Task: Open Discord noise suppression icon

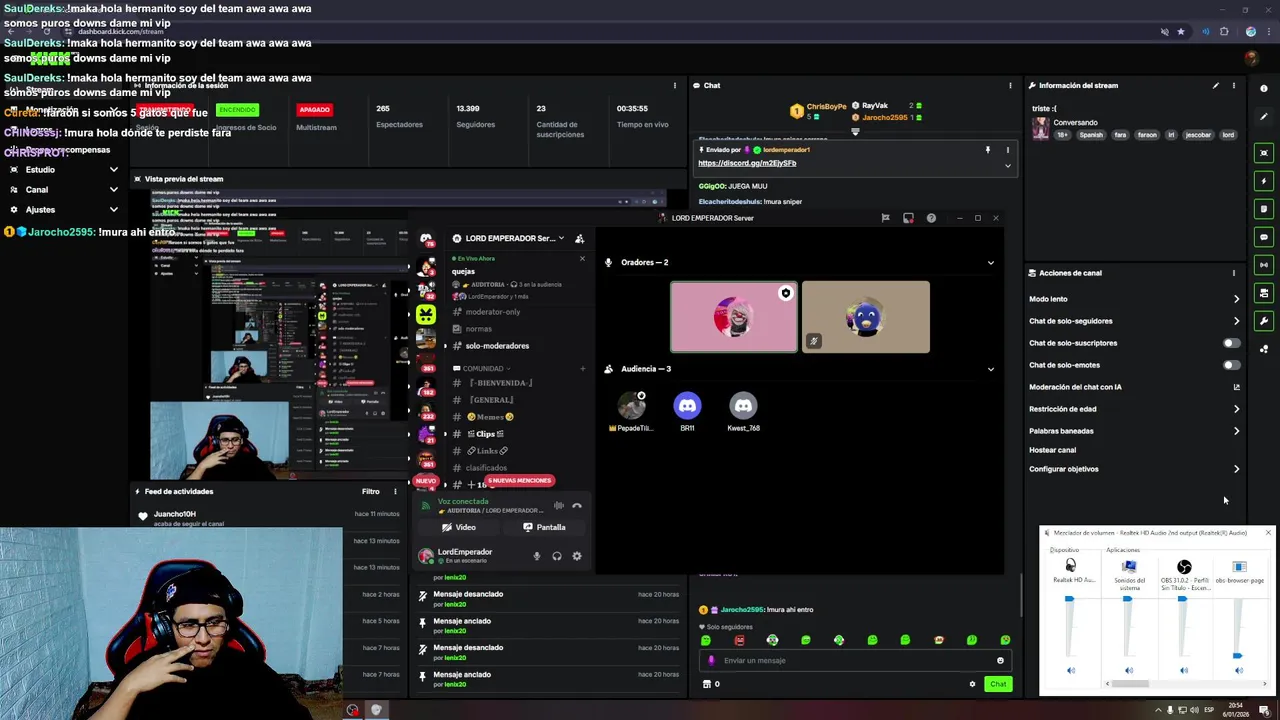Action: (559, 506)
